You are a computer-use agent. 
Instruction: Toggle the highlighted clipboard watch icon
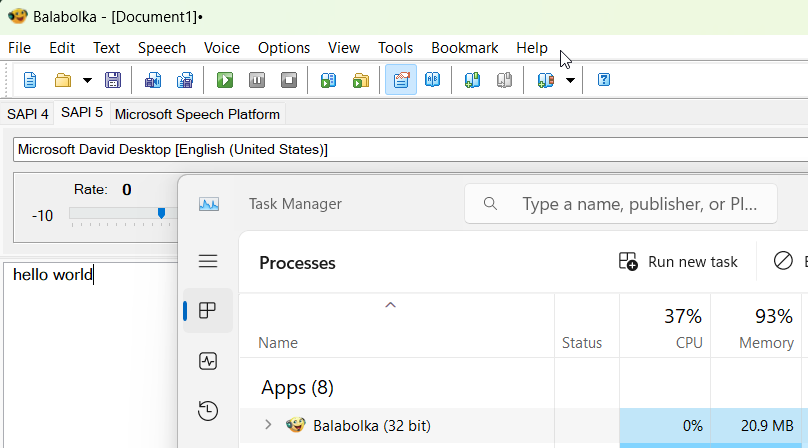tap(401, 80)
